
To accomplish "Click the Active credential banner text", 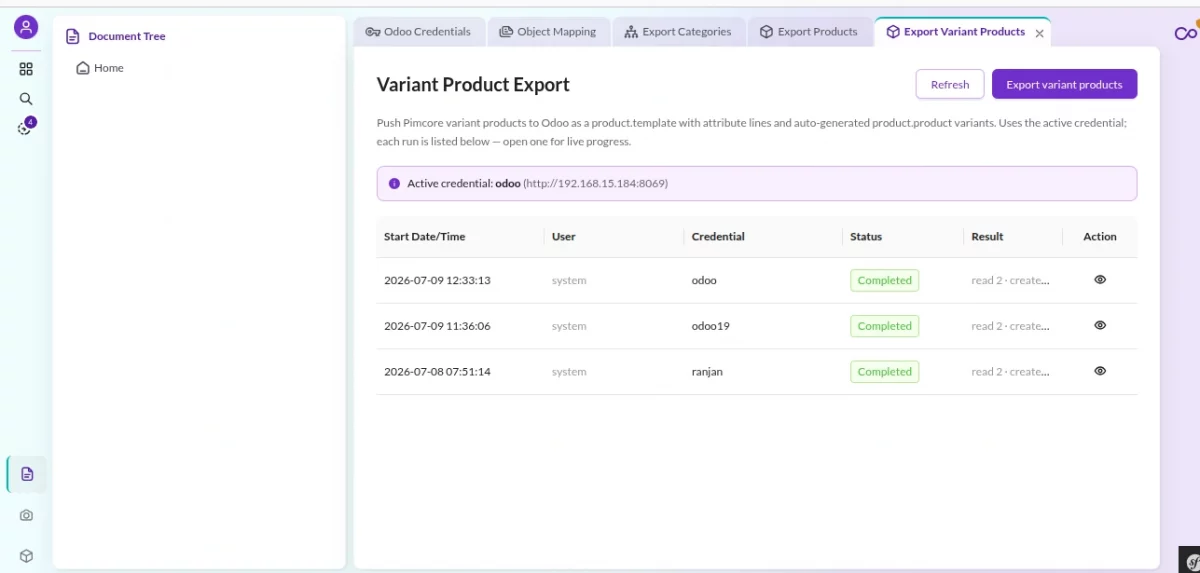I will click(x=537, y=184).
